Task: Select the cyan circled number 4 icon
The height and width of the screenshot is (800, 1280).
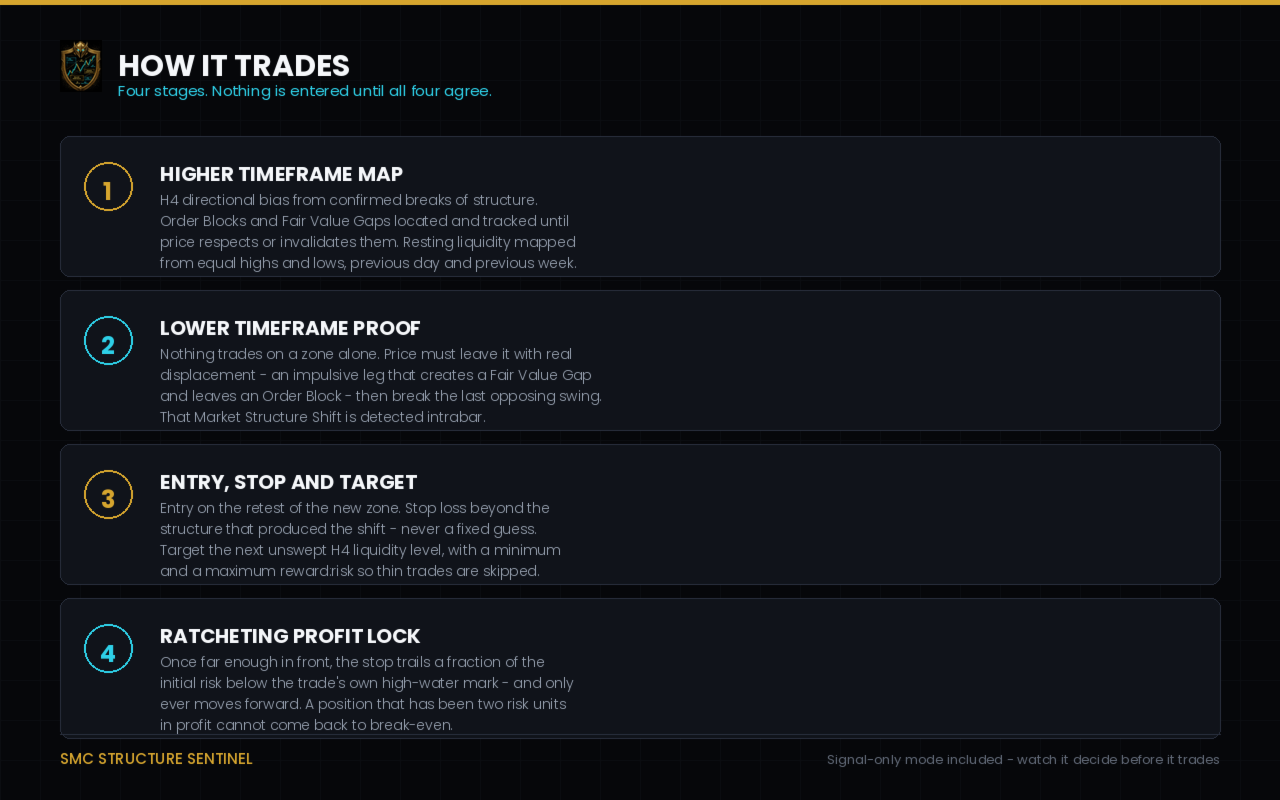Action: tap(108, 649)
